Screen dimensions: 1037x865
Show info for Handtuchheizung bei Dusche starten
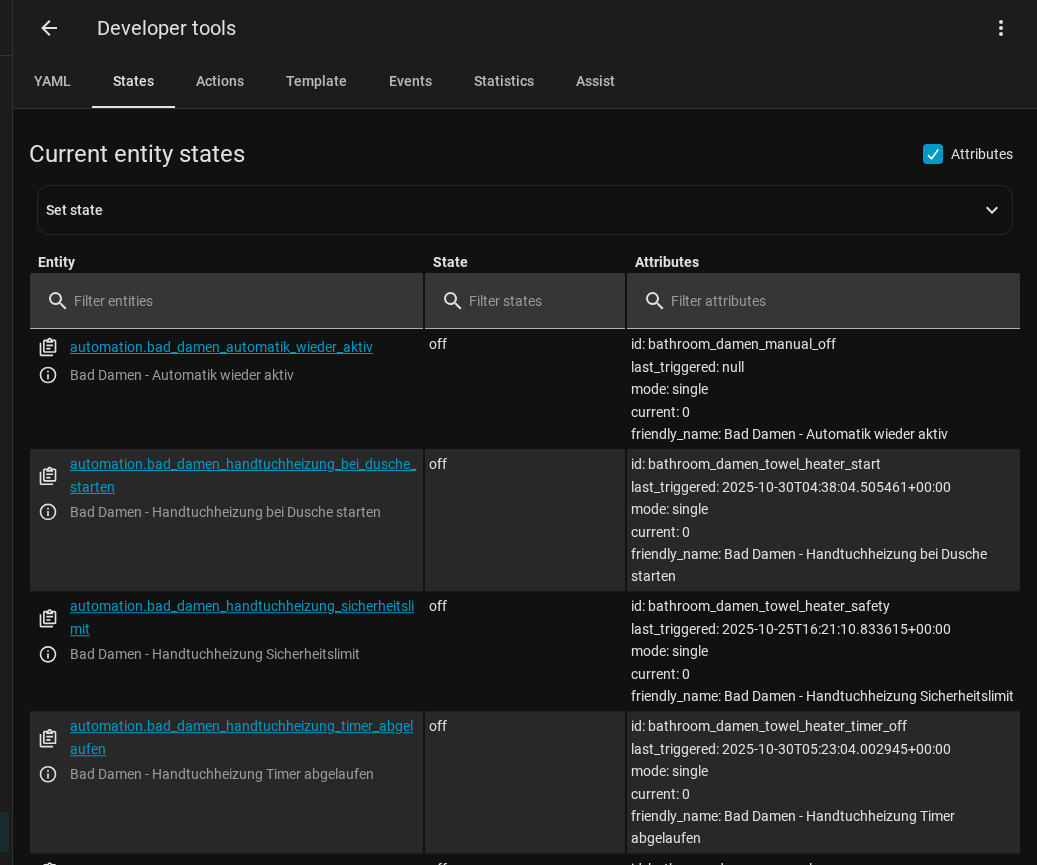(48, 512)
